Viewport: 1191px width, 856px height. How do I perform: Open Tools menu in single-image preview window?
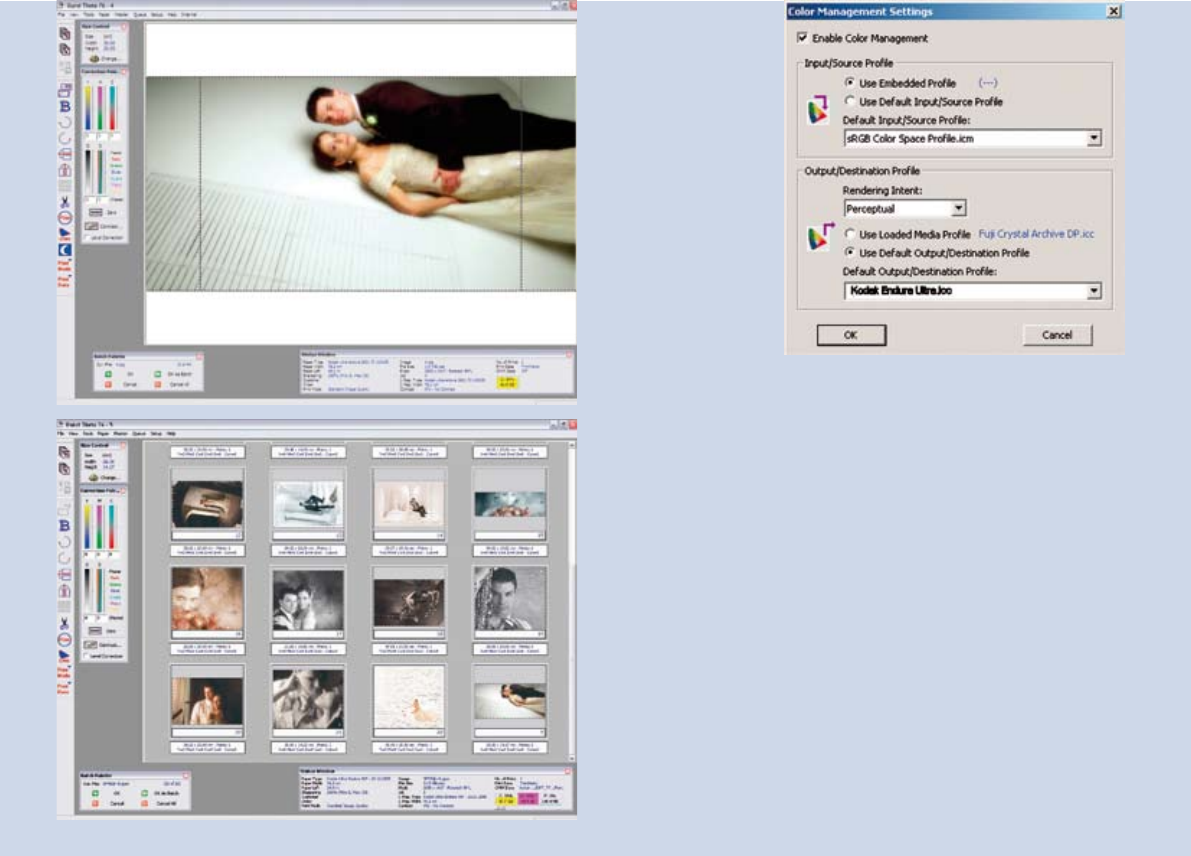pyautogui.click(x=89, y=14)
